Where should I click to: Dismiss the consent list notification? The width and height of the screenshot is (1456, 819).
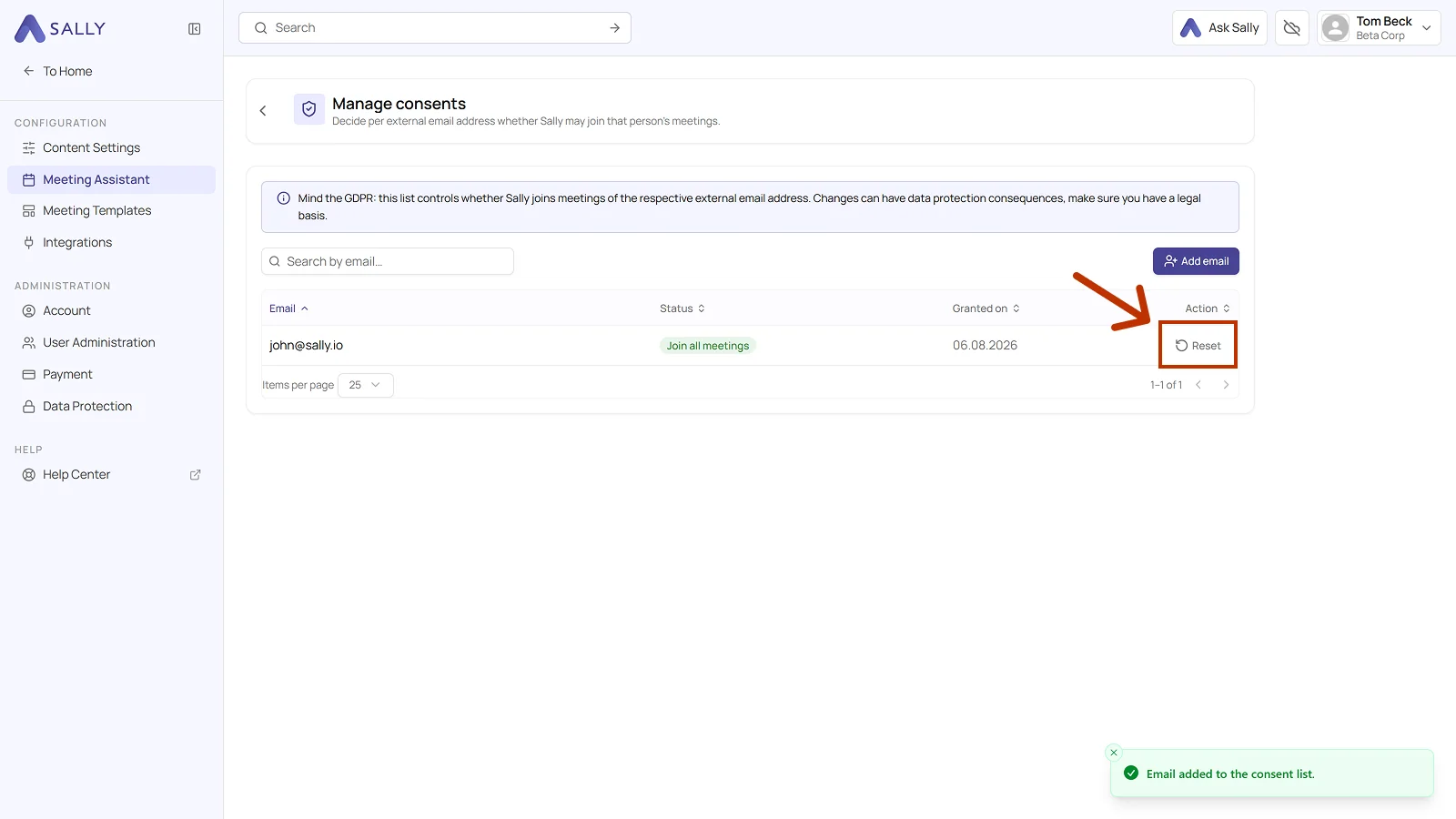click(x=1114, y=753)
